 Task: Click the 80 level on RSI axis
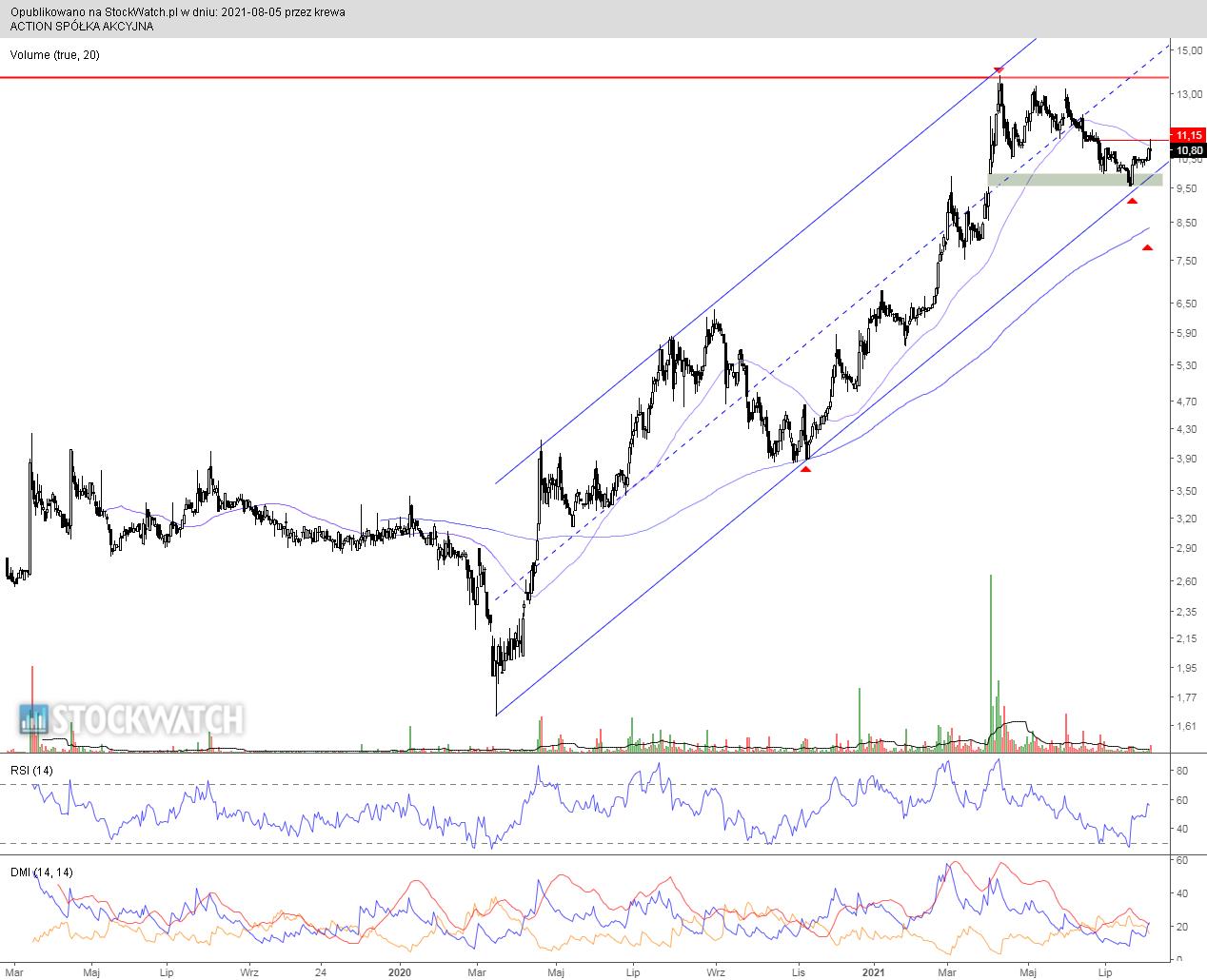[x=1184, y=770]
